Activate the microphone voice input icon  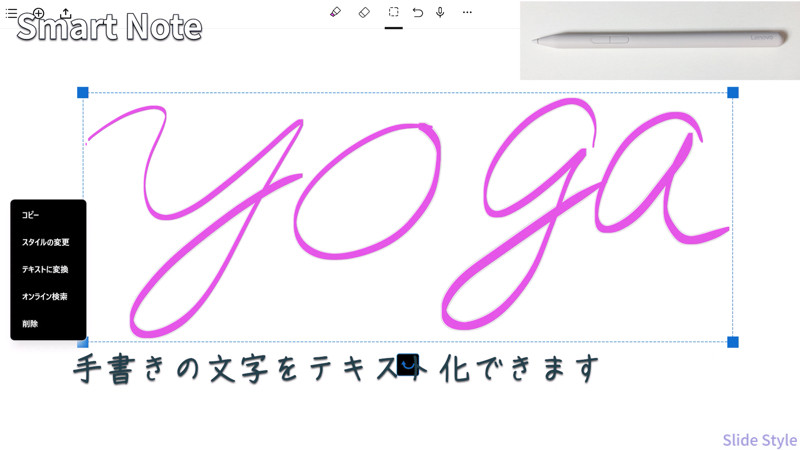440,13
